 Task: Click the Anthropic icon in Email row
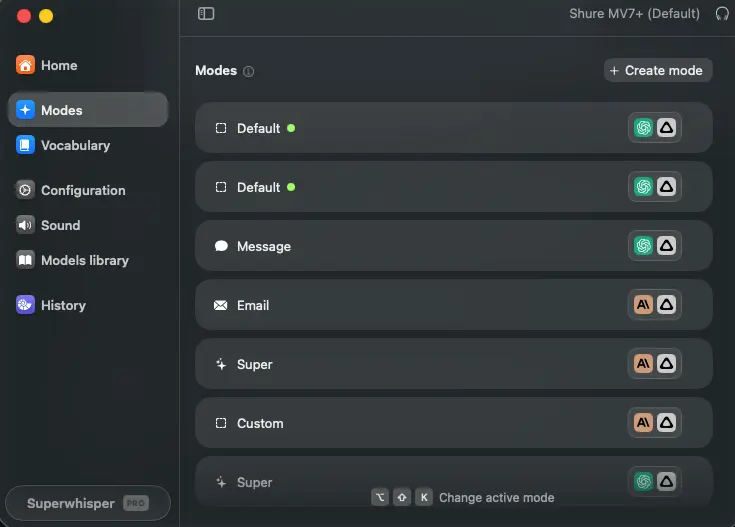[643, 305]
